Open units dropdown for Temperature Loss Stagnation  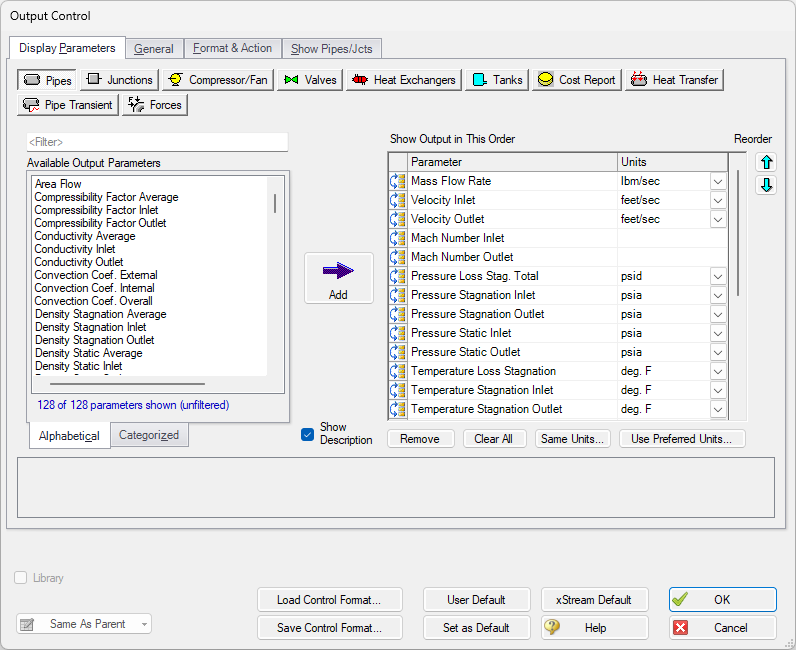(x=717, y=371)
